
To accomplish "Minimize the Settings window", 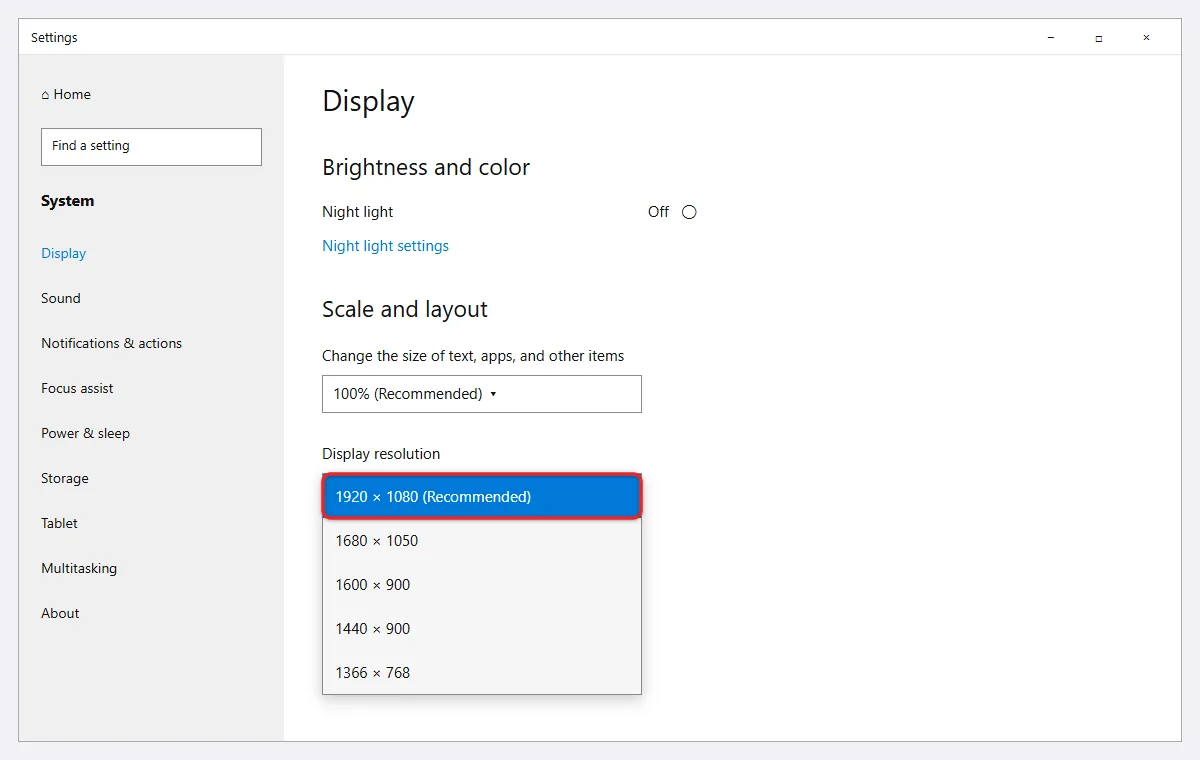I will tap(1051, 38).
